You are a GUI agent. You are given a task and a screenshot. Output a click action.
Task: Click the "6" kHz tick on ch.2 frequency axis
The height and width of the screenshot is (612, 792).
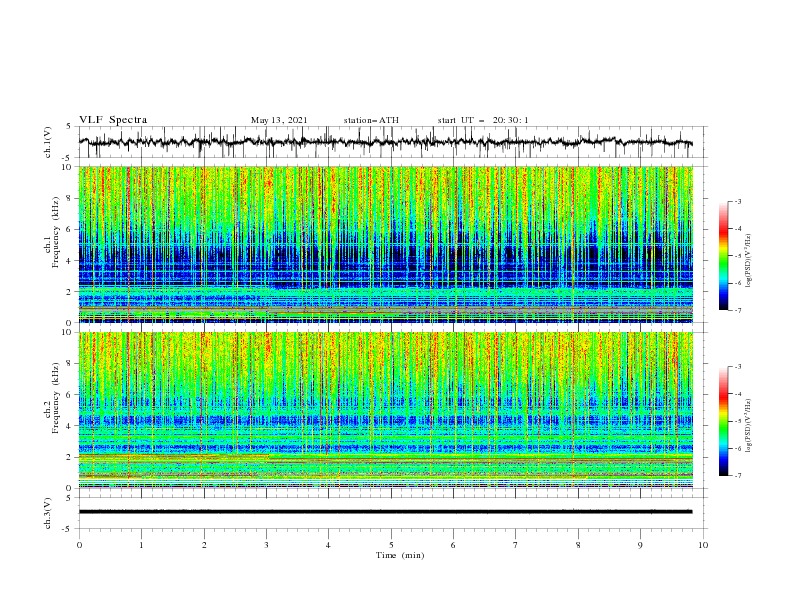pos(70,394)
